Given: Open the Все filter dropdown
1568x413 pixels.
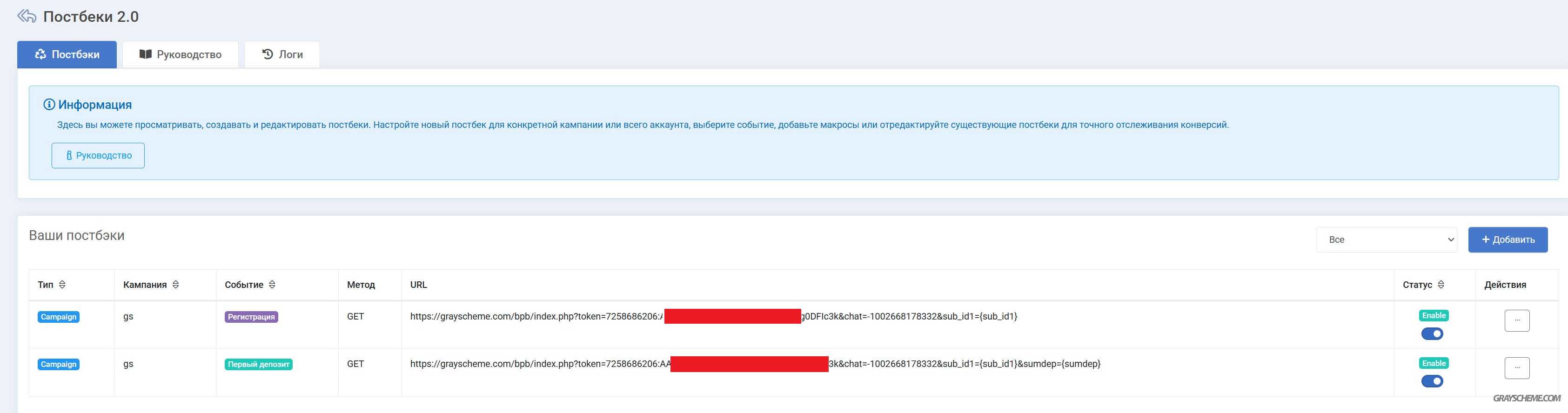Looking at the screenshot, I should pos(1386,240).
